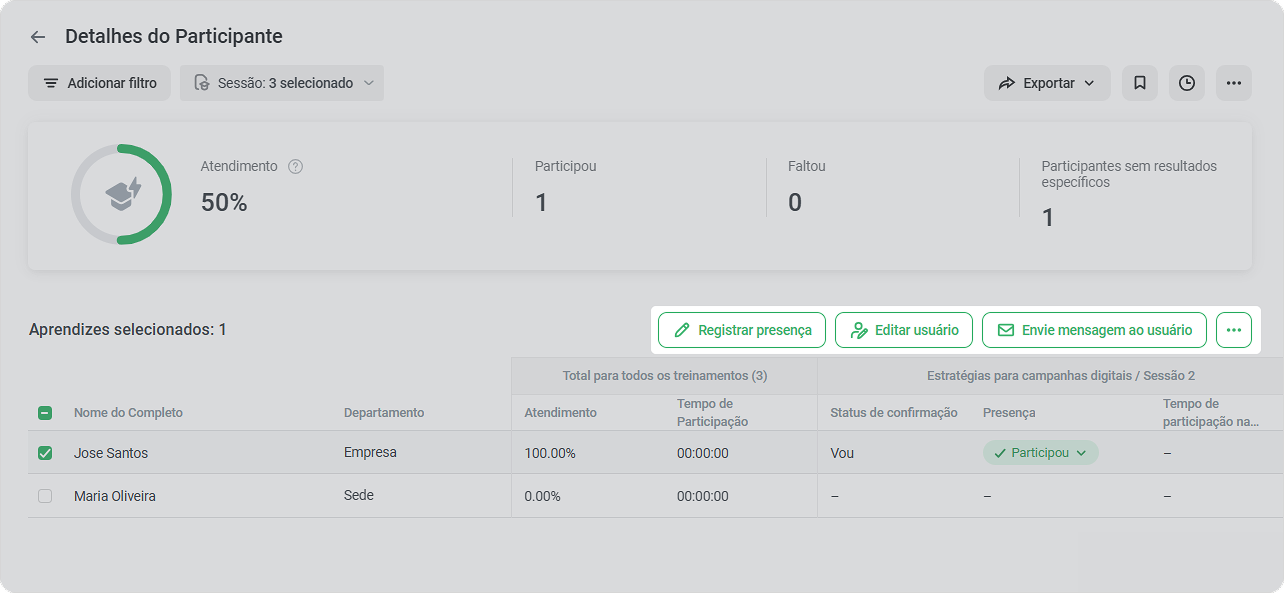Expand the Sessão: 3 selecionado dropdown
The image size is (1284, 593).
pyautogui.click(x=282, y=83)
